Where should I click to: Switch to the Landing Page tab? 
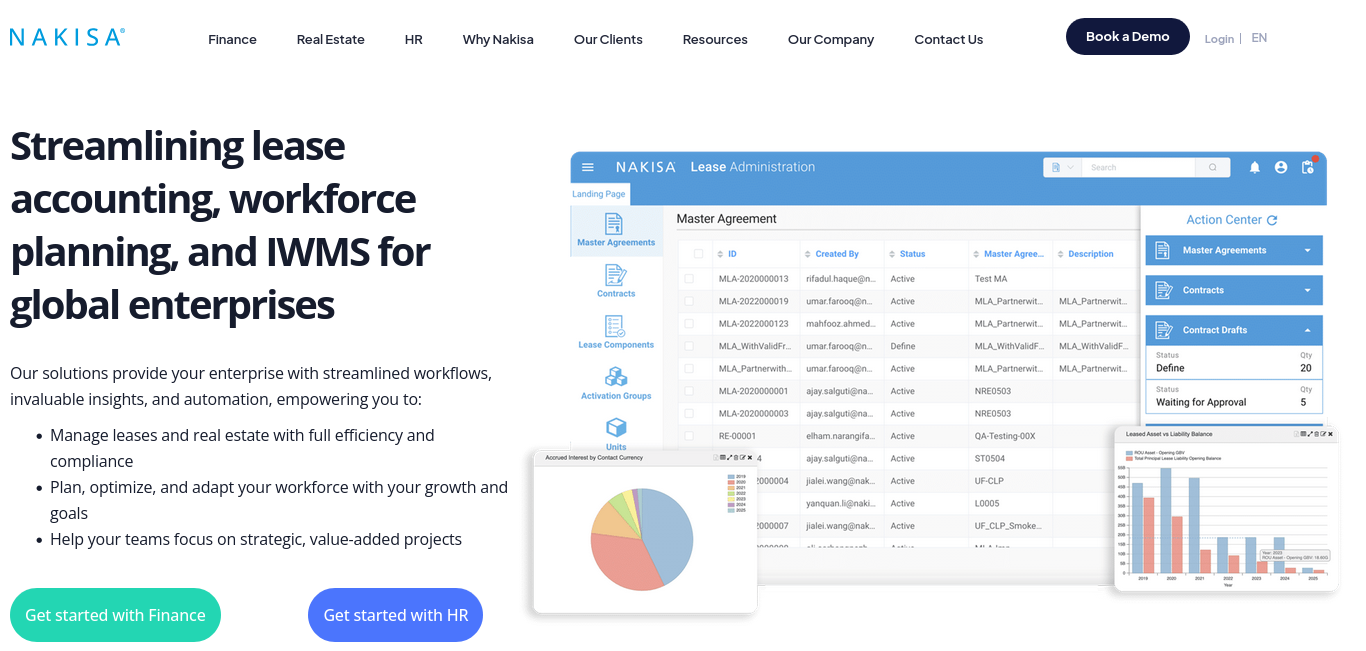tap(599, 194)
